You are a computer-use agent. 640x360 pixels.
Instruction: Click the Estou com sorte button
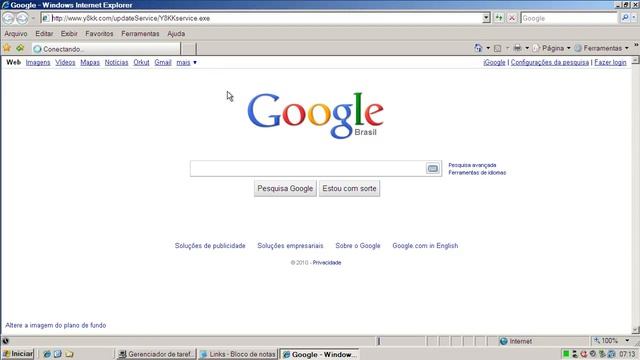[349, 189]
